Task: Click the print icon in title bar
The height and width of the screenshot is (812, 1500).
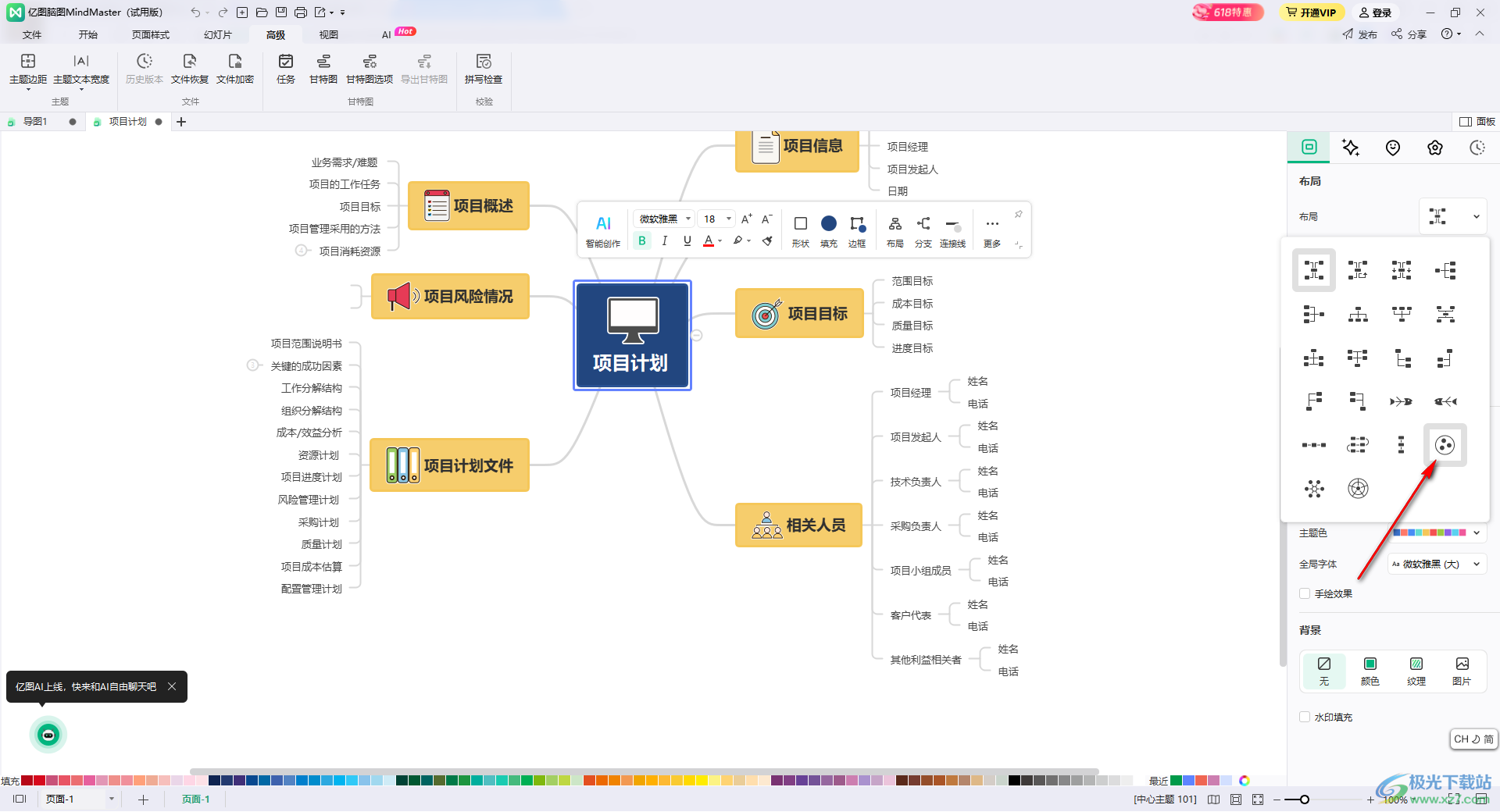Action: 300,12
